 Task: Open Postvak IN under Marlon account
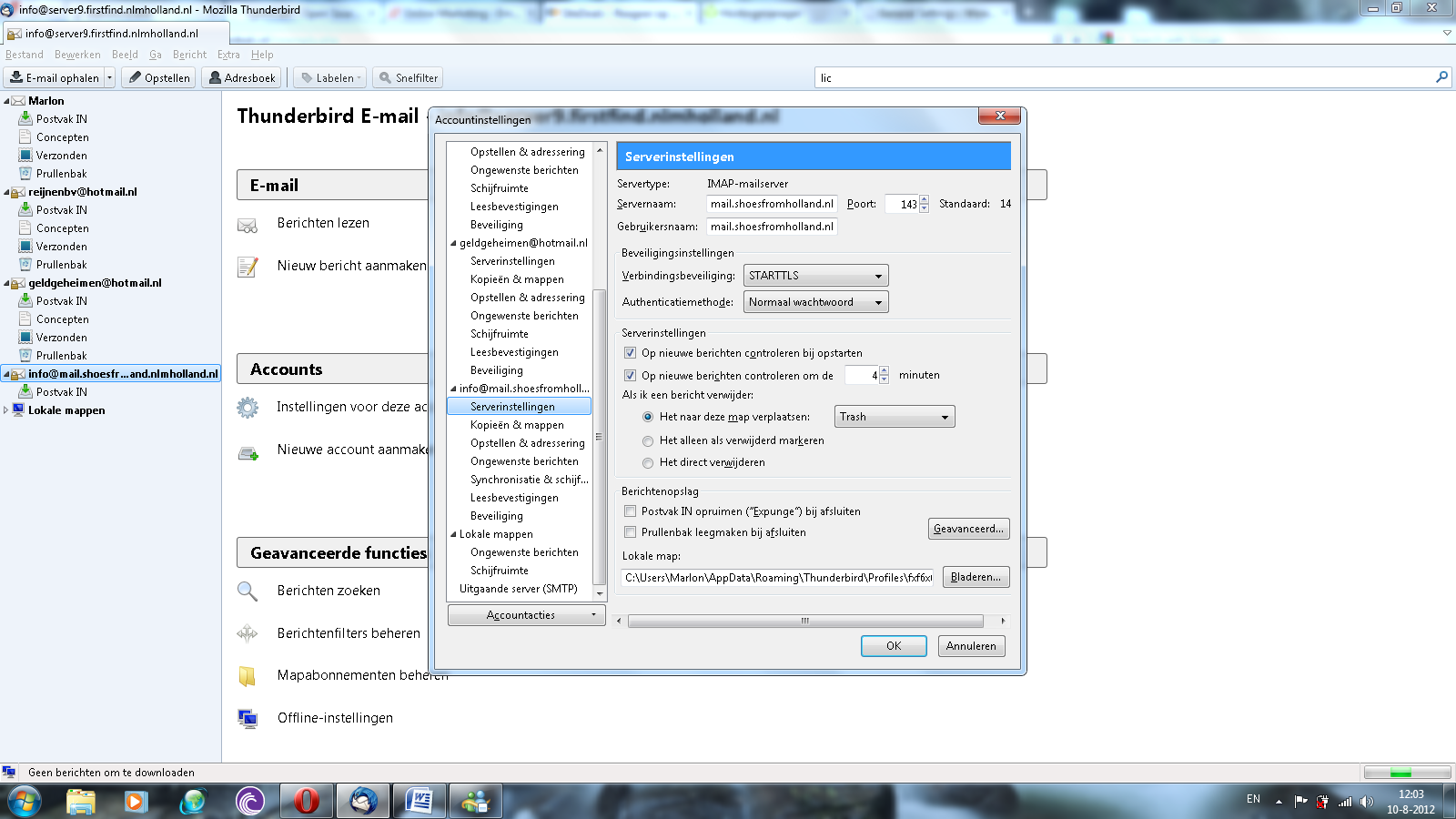point(61,119)
